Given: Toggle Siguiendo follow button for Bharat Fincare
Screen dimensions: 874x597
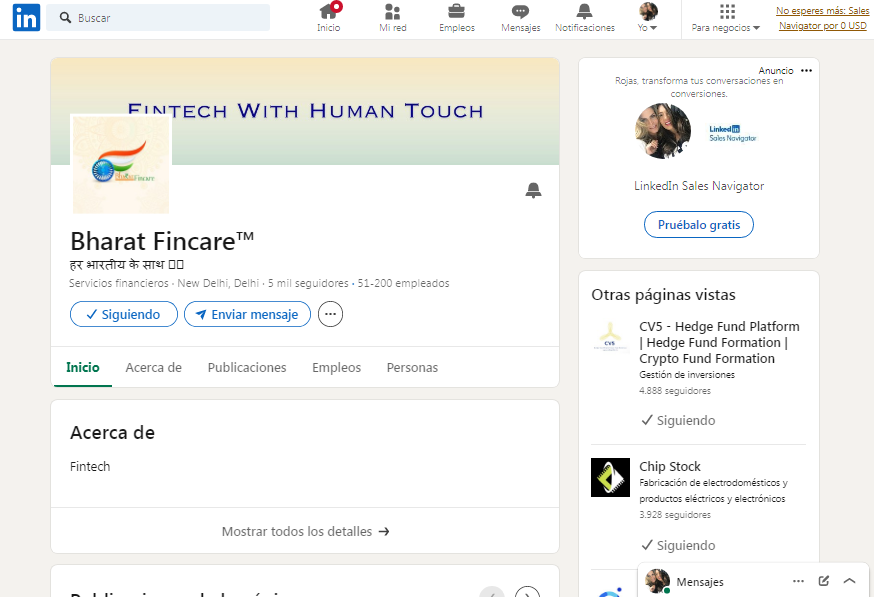Looking at the screenshot, I should (124, 314).
